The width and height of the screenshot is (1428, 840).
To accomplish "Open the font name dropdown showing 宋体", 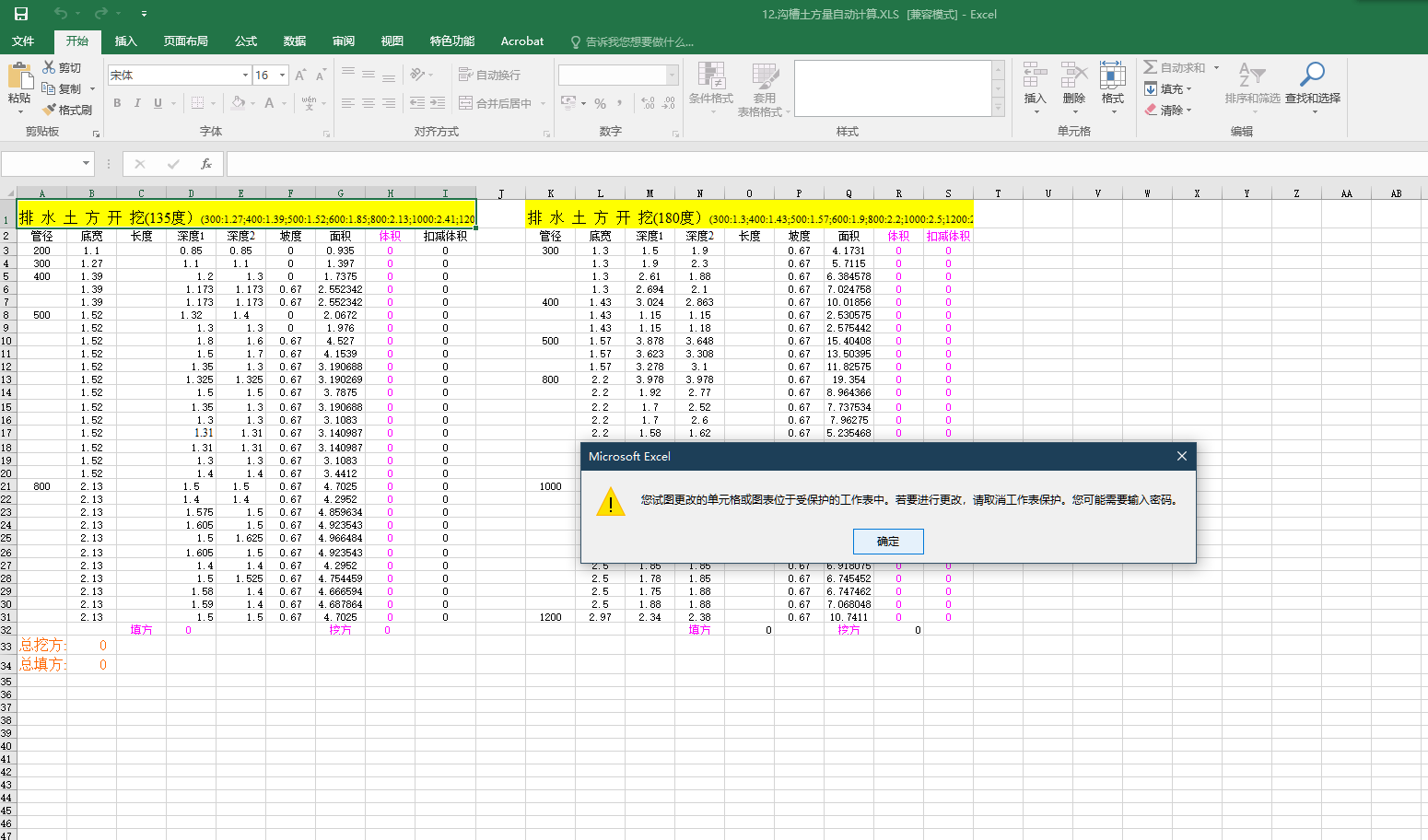I will coord(245,76).
